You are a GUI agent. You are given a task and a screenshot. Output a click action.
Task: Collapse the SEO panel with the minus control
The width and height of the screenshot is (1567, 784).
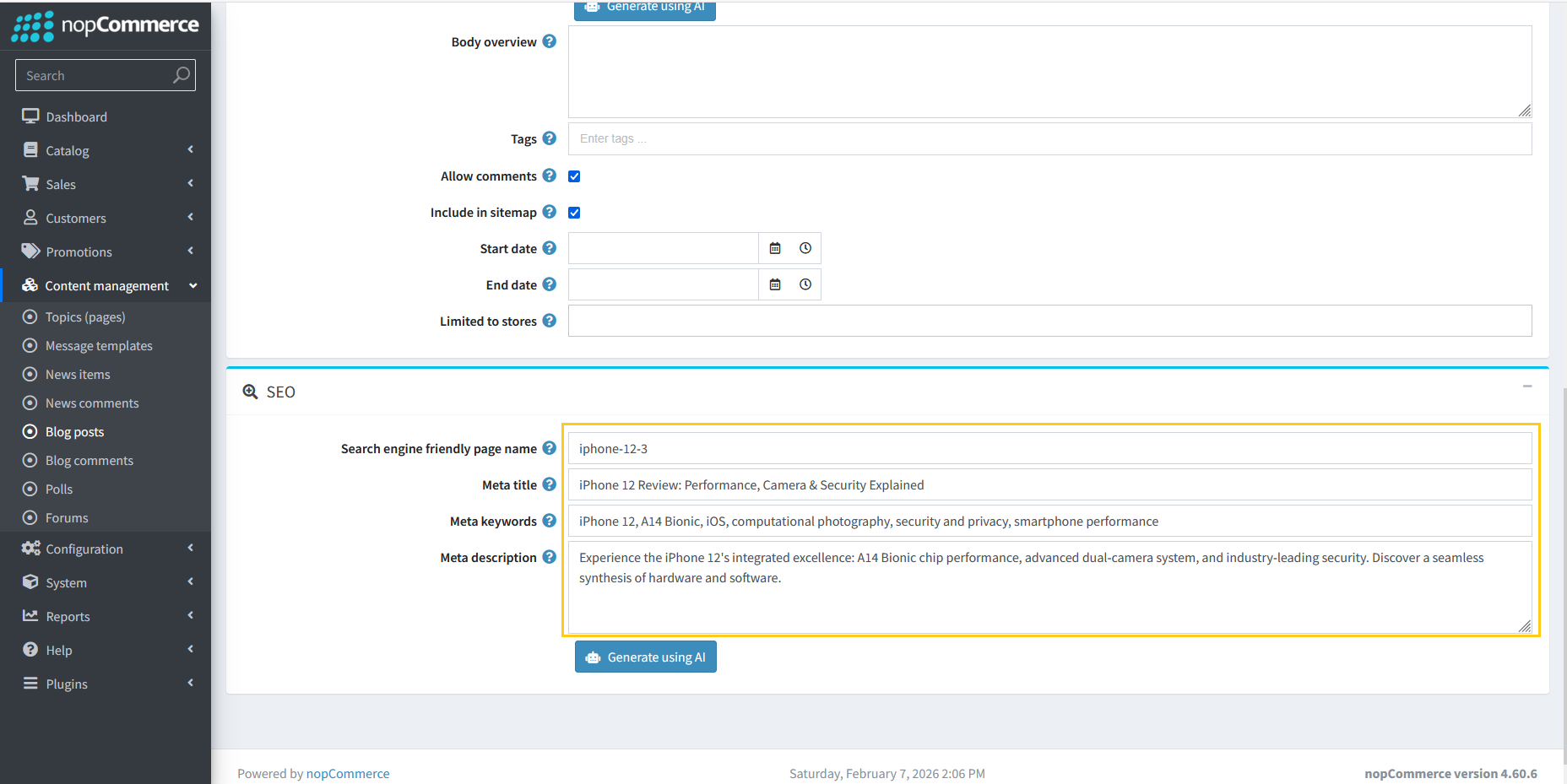point(1526,386)
